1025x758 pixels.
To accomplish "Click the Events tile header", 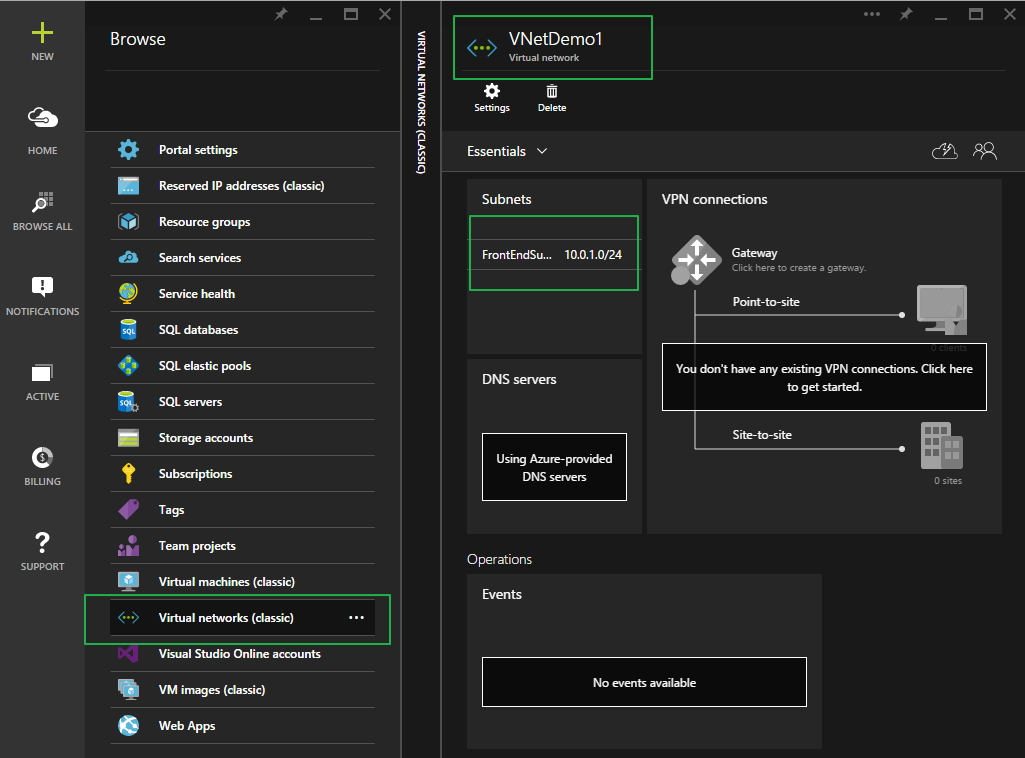I will [x=502, y=594].
